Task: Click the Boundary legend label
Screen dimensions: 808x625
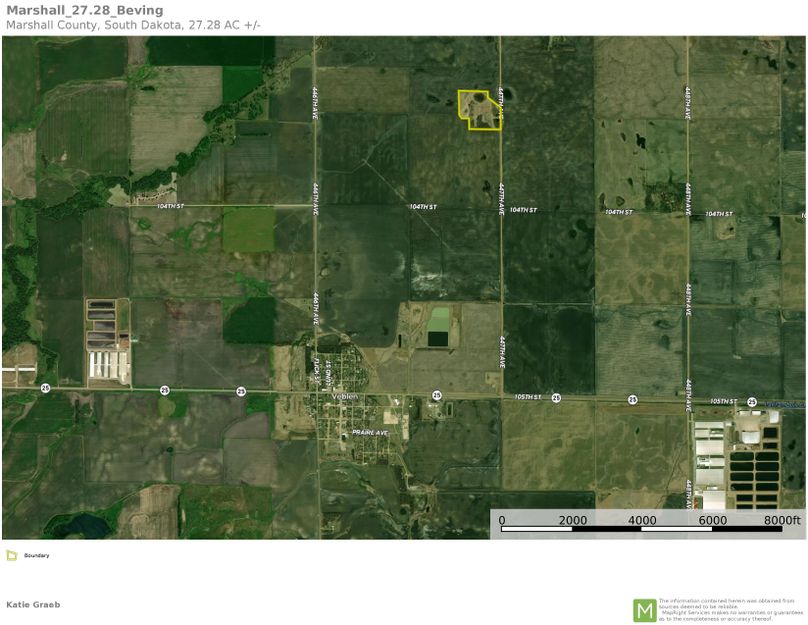Action: click(36, 555)
